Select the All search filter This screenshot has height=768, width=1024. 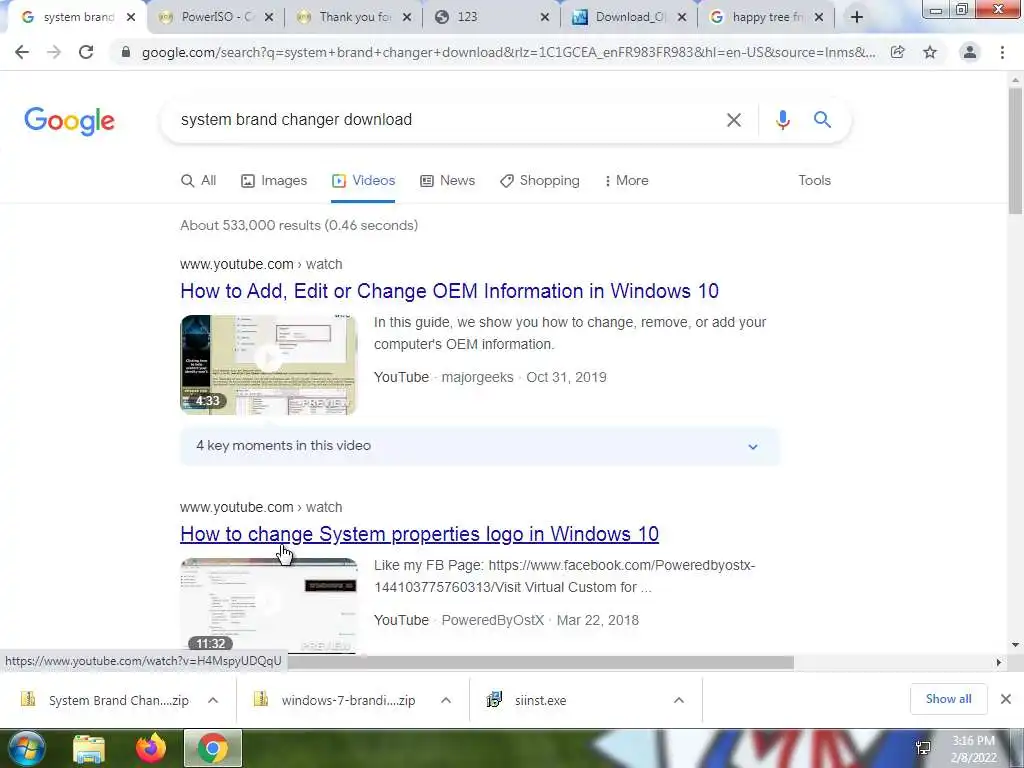pos(199,181)
